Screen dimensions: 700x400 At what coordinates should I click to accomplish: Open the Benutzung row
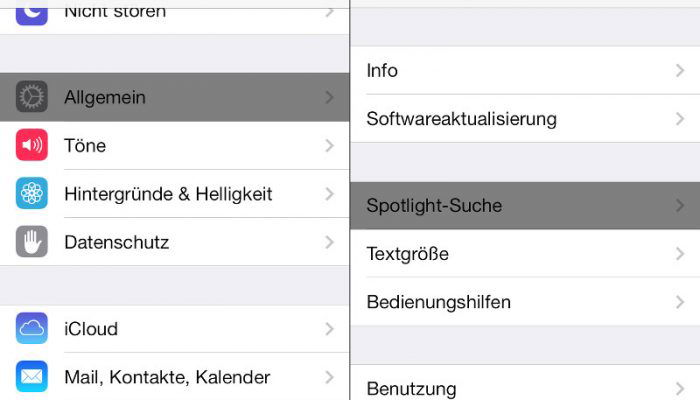[x=525, y=383]
